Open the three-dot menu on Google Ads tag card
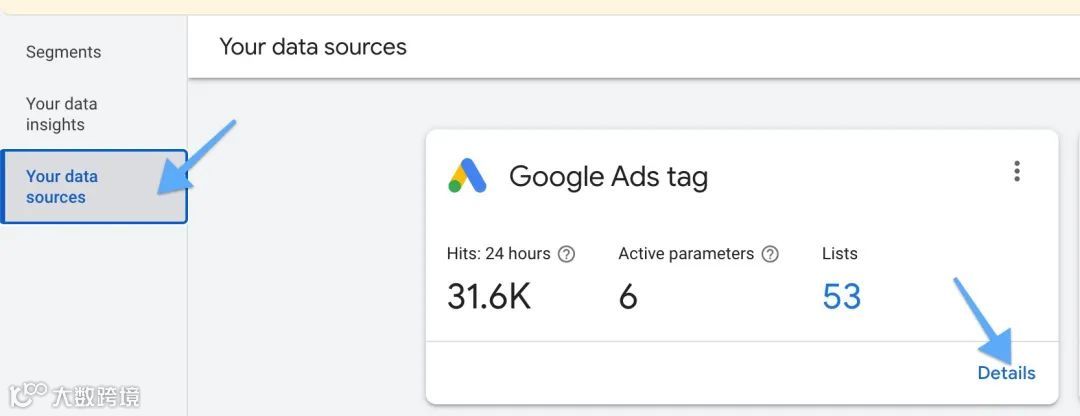This screenshot has width=1080, height=416. coord(1017,171)
